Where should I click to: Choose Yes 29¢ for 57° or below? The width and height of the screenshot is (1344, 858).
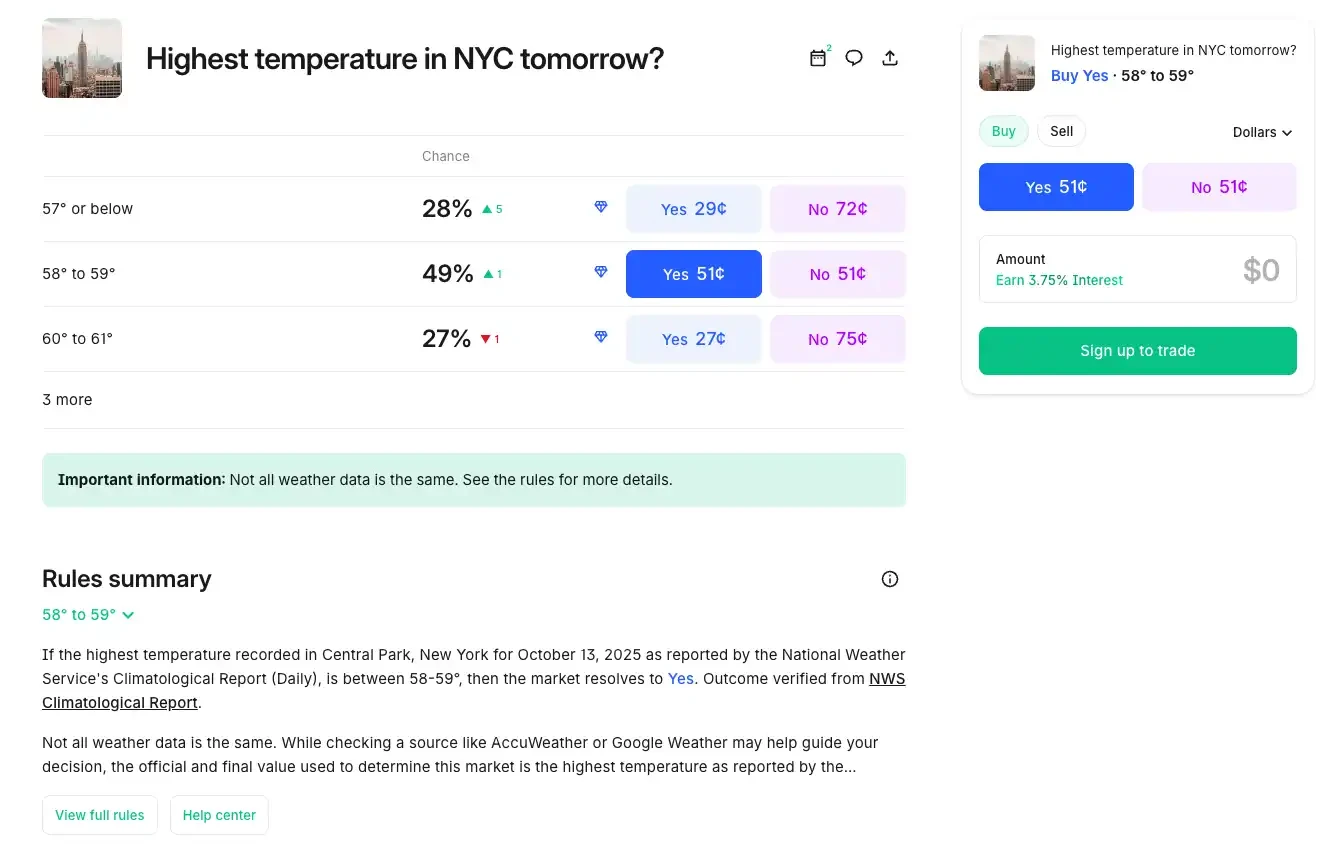(693, 209)
